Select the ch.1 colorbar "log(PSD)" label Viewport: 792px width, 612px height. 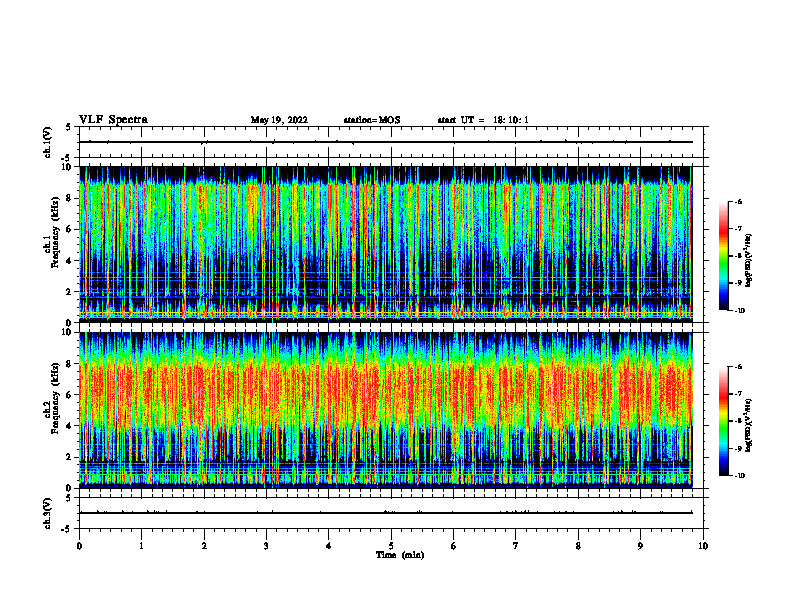coord(749,261)
